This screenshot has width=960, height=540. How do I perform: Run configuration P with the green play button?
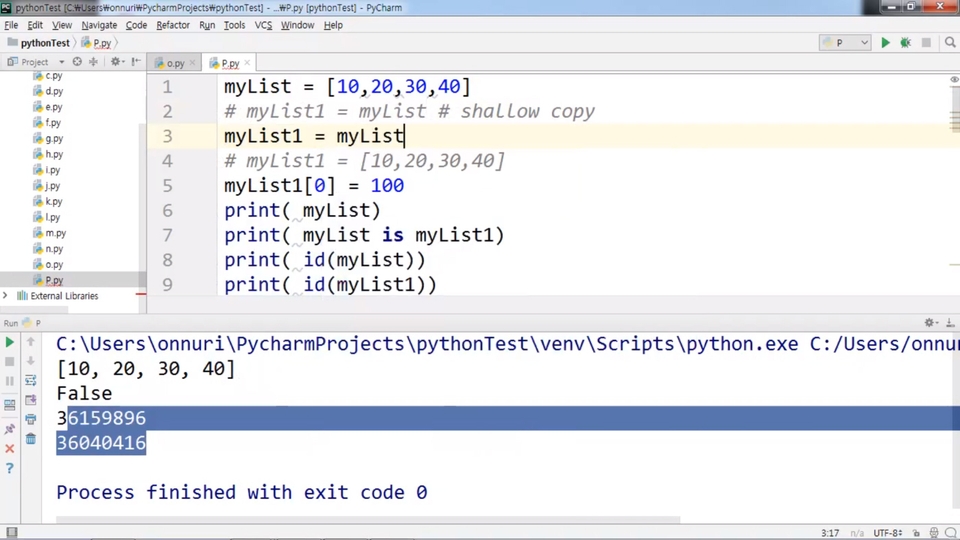(885, 42)
